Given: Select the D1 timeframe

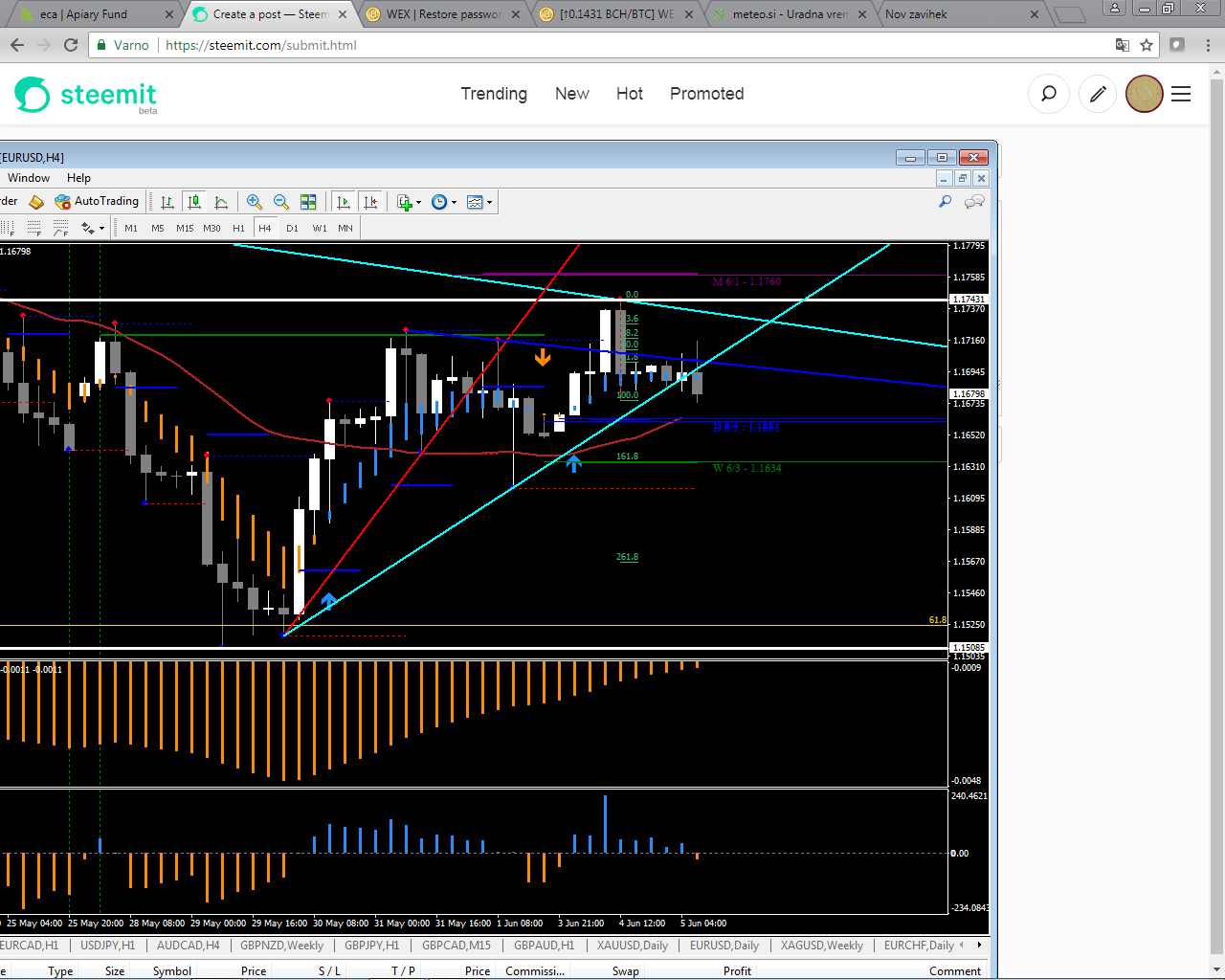Looking at the screenshot, I should pos(292,228).
